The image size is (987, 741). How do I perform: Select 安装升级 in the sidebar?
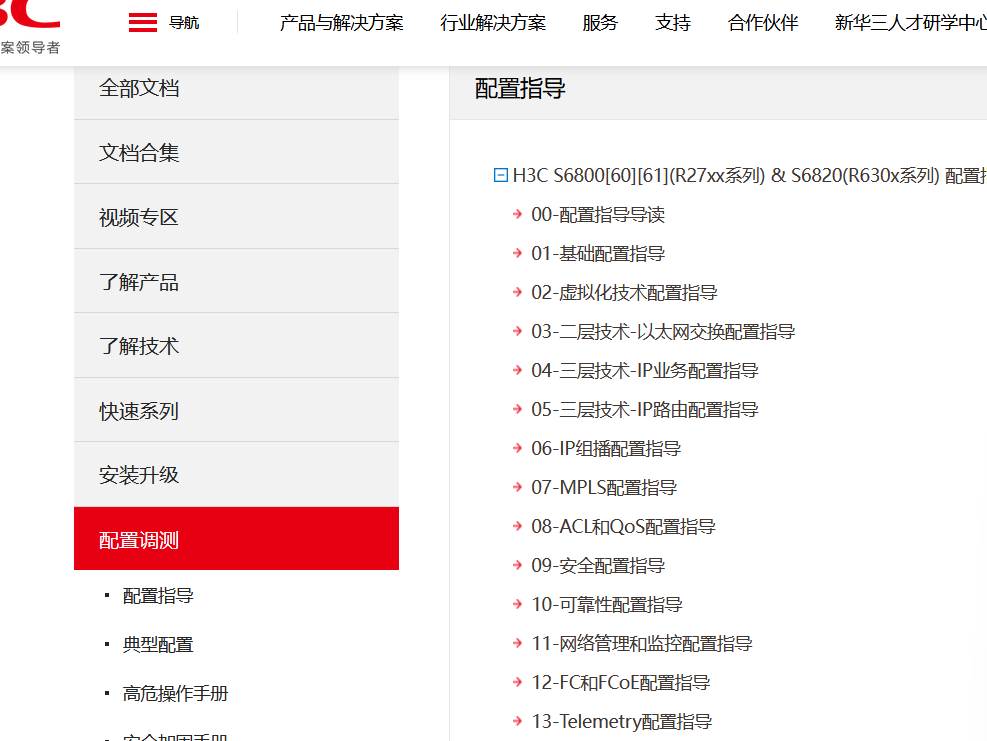coord(236,475)
